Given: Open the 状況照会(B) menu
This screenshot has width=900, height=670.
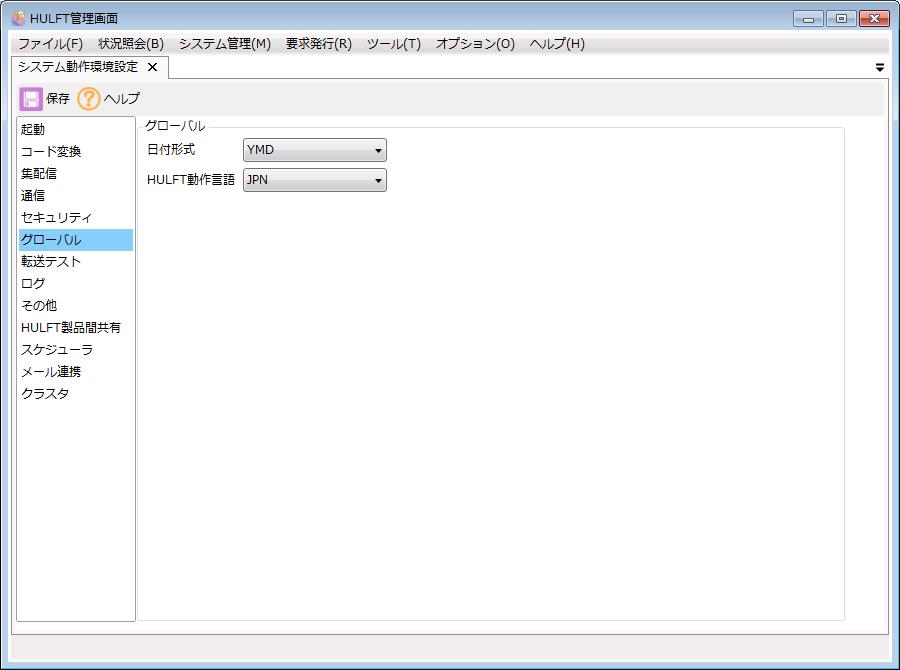Looking at the screenshot, I should coord(131,44).
